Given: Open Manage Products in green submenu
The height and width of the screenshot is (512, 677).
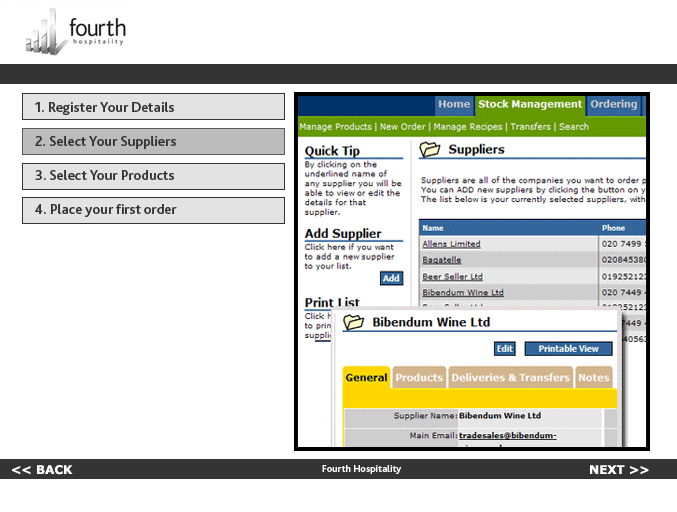Looking at the screenshot, I should click(335, 127).
